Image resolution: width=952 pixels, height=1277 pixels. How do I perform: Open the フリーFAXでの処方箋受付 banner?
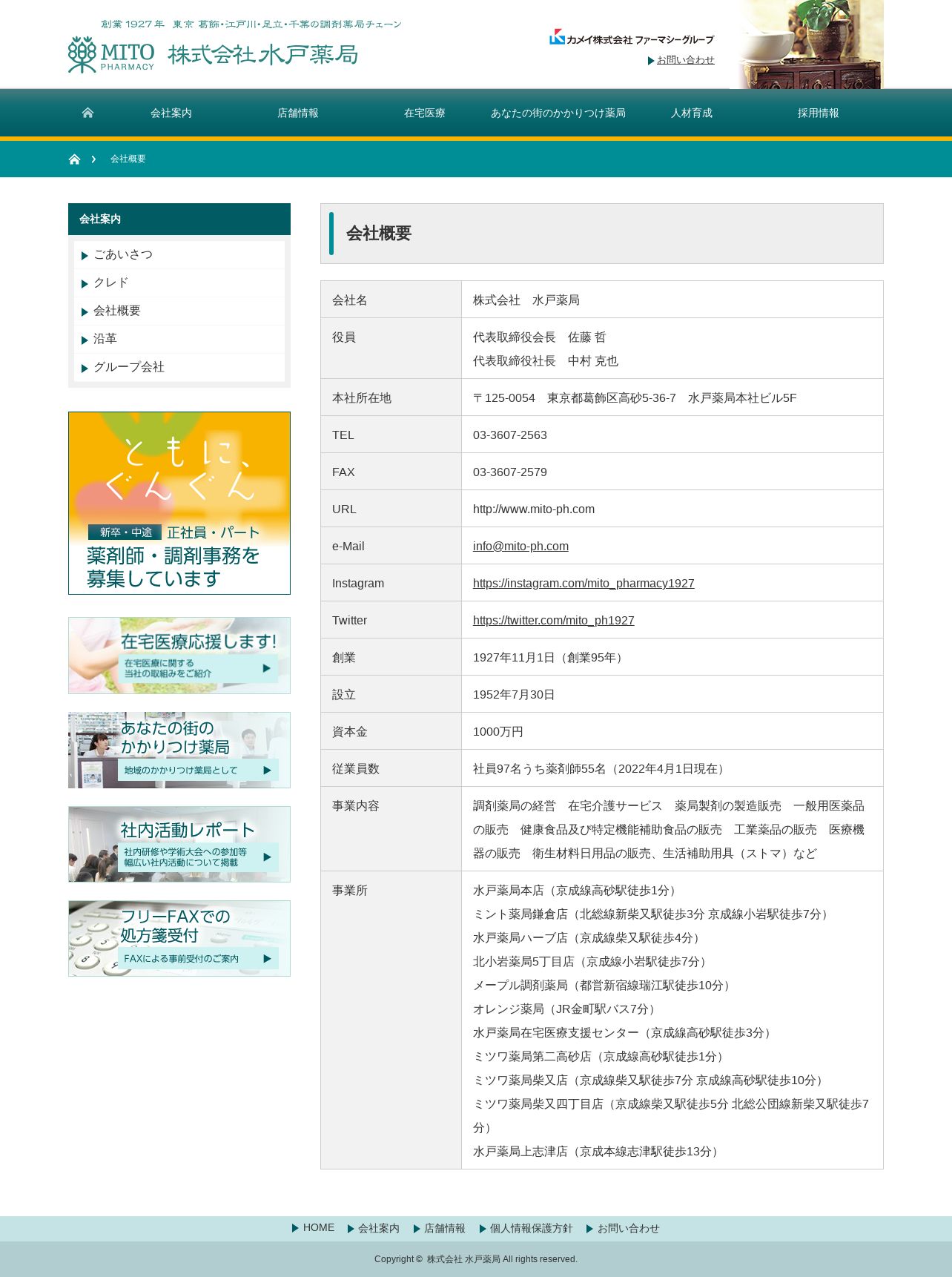tap(179, 938)
